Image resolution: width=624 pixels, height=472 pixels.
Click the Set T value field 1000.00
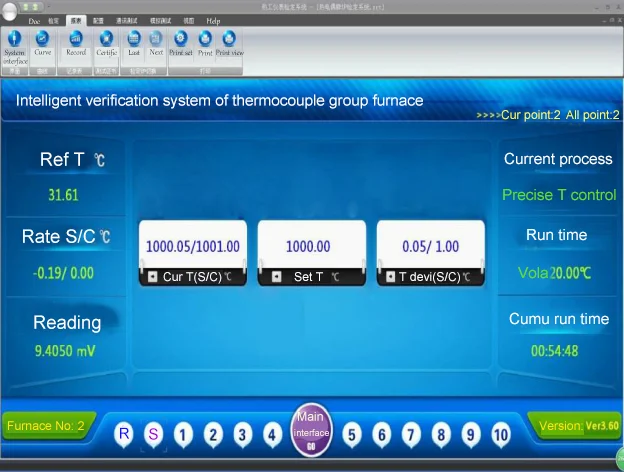(307, 246)
